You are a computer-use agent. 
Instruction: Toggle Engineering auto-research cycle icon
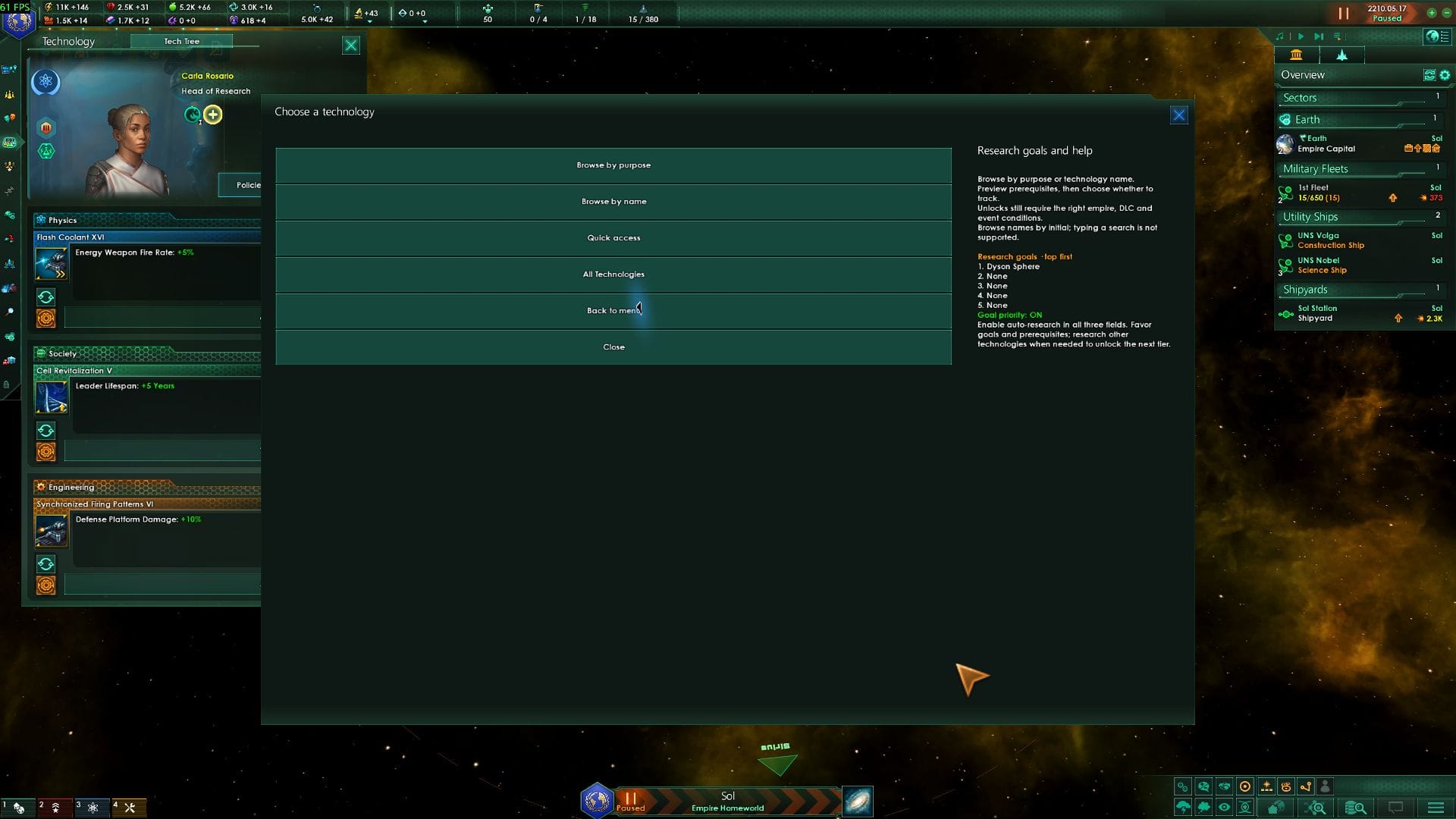45,564
